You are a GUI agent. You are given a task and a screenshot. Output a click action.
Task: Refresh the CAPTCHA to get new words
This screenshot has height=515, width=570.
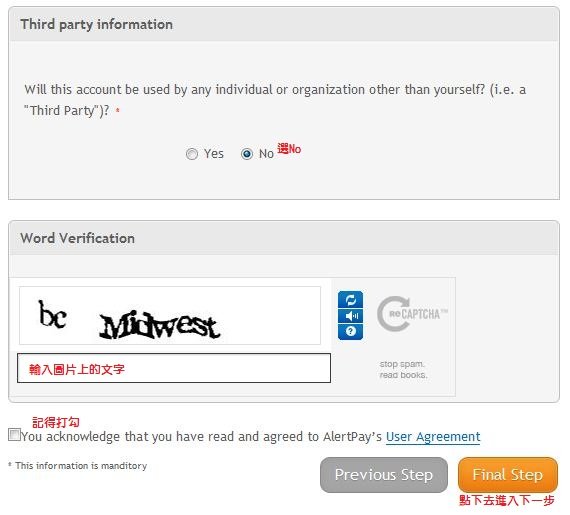click(350, 299)
